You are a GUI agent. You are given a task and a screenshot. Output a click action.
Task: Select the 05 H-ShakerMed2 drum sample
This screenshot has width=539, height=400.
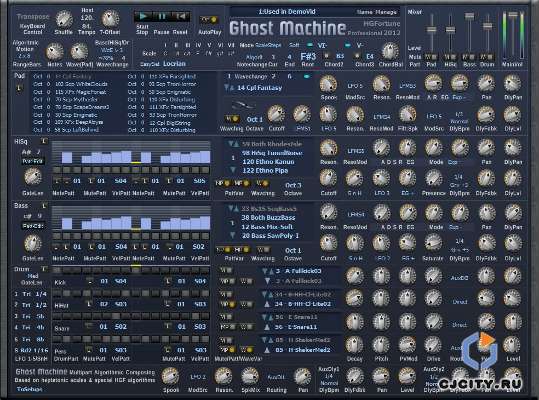click(x=302, y=350)
